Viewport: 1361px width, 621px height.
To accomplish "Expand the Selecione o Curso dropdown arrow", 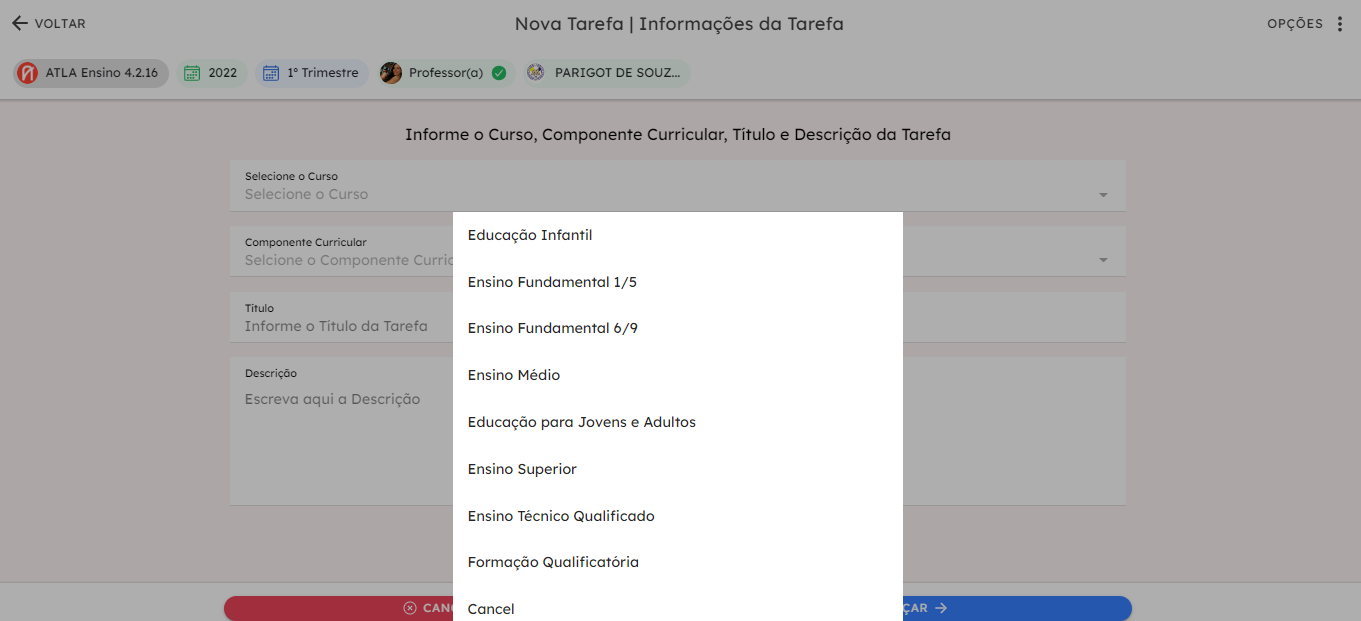I will point(1103,195).
